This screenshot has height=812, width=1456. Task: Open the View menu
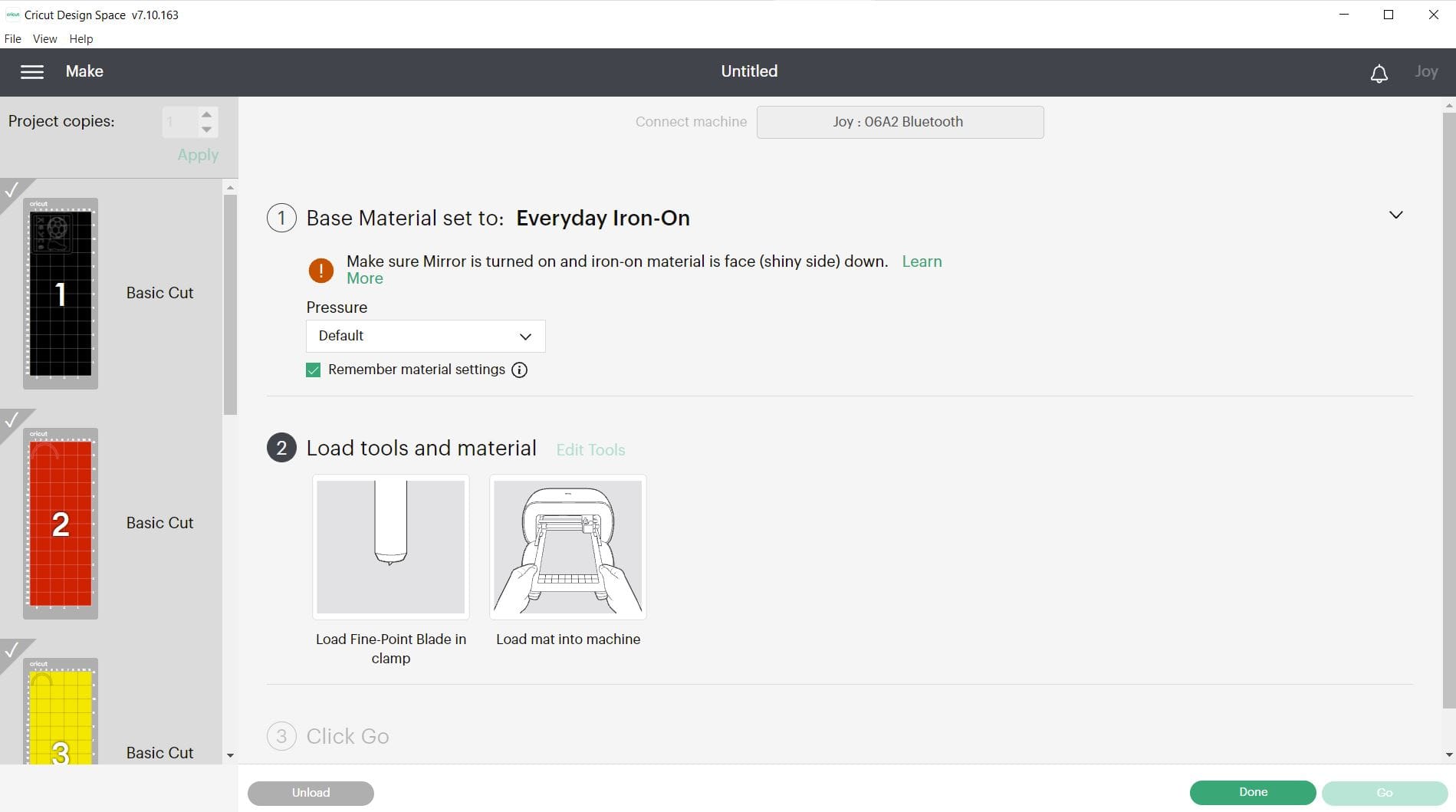click(45, 39)
